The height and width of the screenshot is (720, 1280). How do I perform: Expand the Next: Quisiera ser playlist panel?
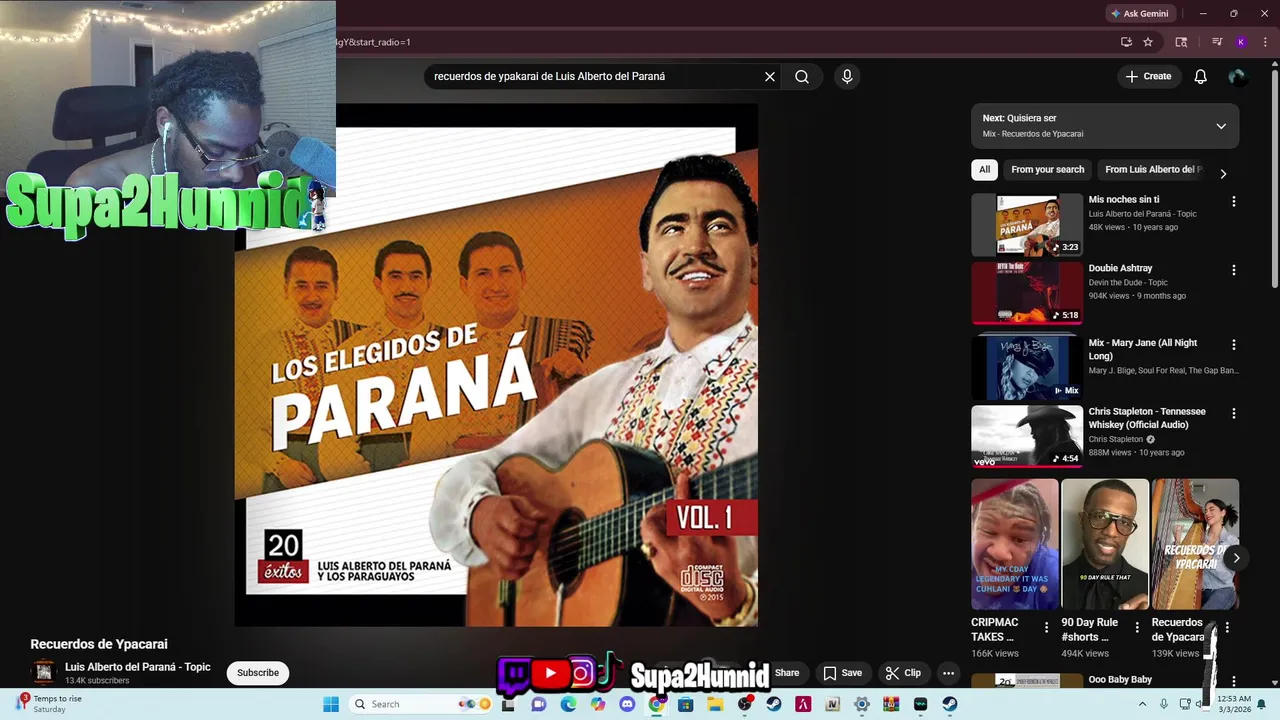point(1221,126)
